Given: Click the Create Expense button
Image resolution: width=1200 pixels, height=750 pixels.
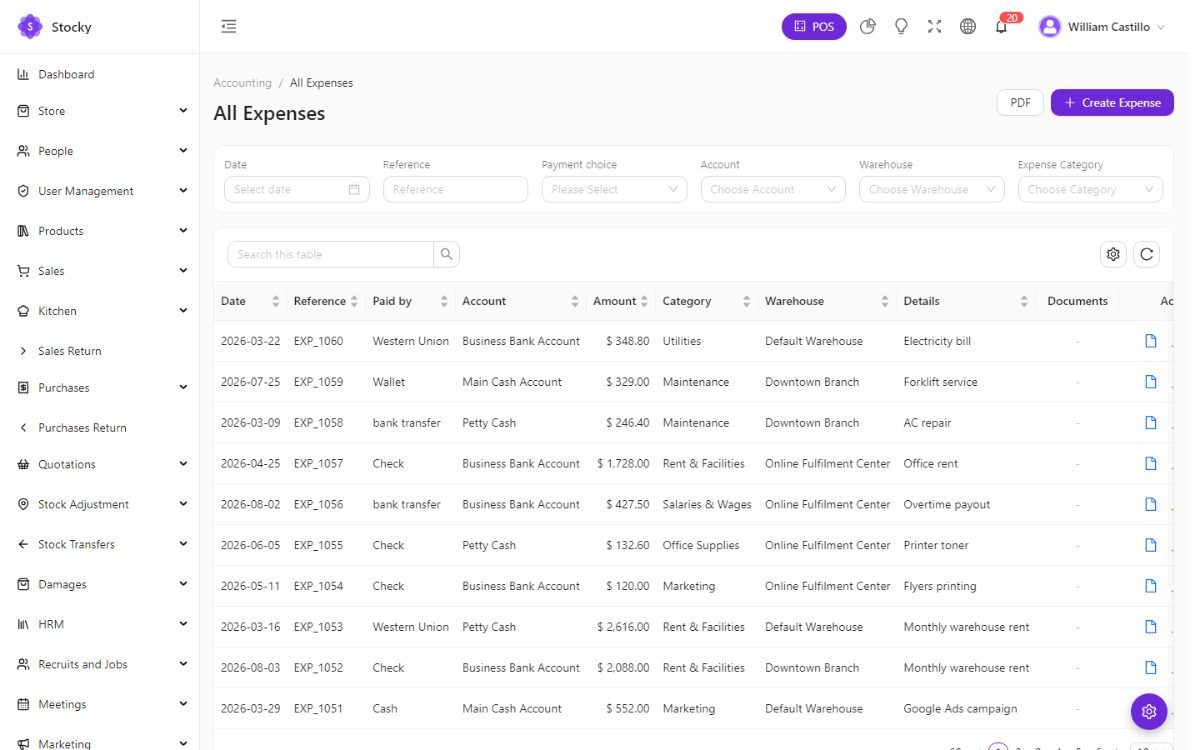Looking at the screenshot, I should (1112, 102).
